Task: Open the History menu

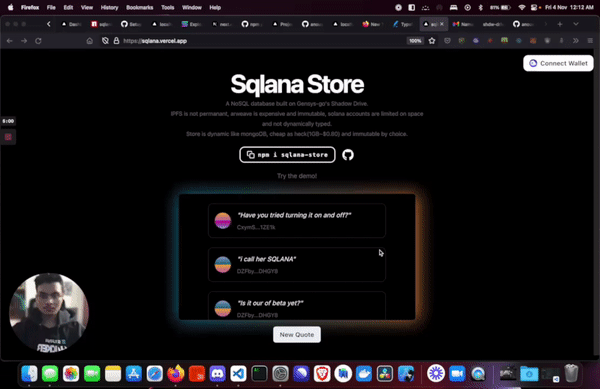Action: (109, 7)
